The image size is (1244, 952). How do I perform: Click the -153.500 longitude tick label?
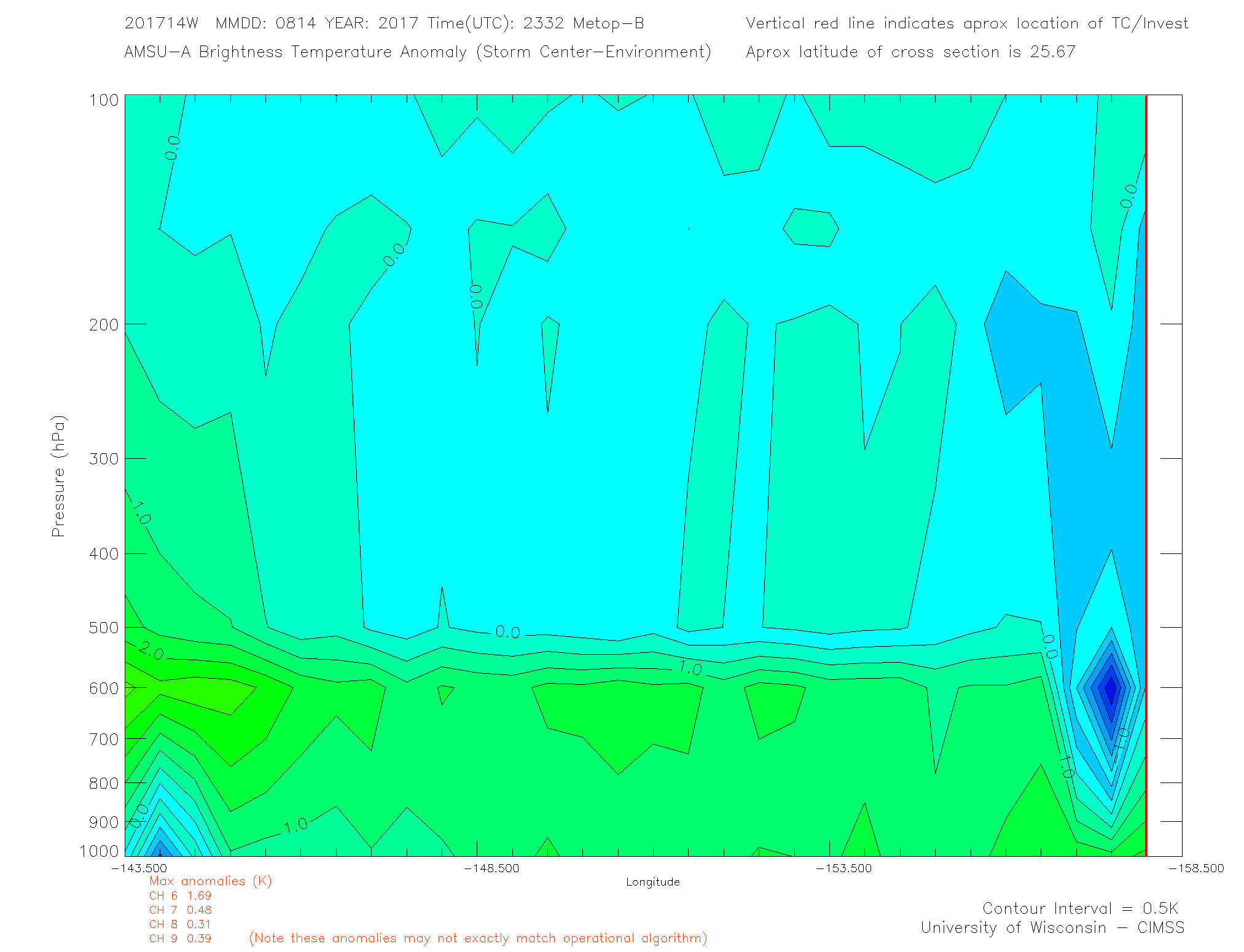tap(843, 868)
